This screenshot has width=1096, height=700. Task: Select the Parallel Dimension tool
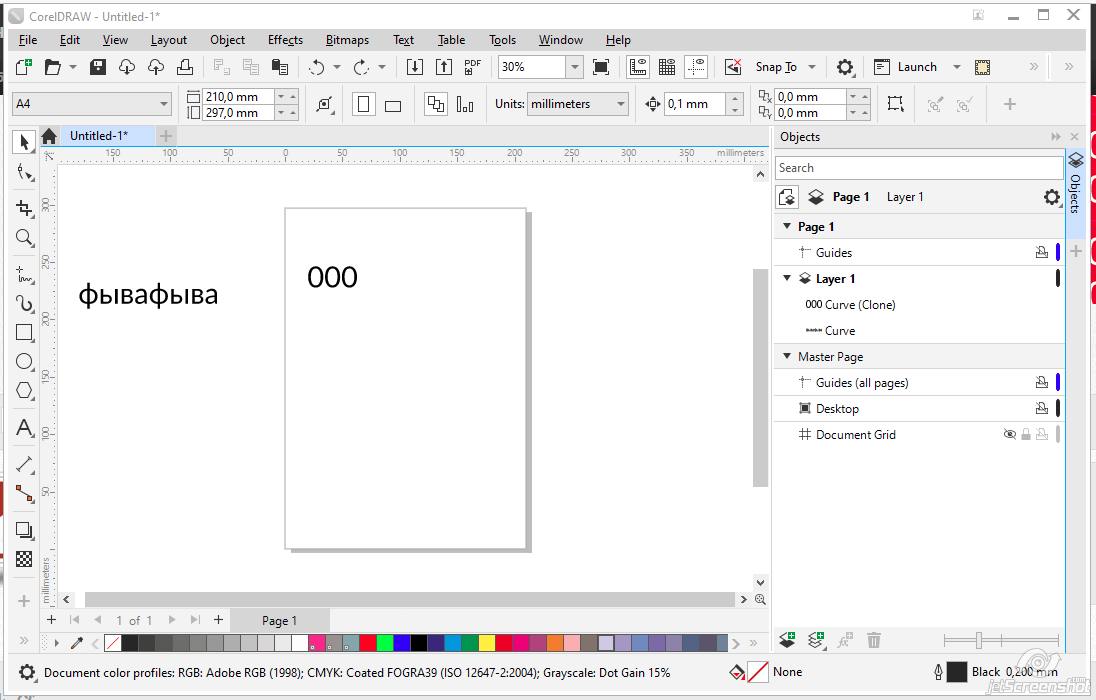tap(24, 464)
